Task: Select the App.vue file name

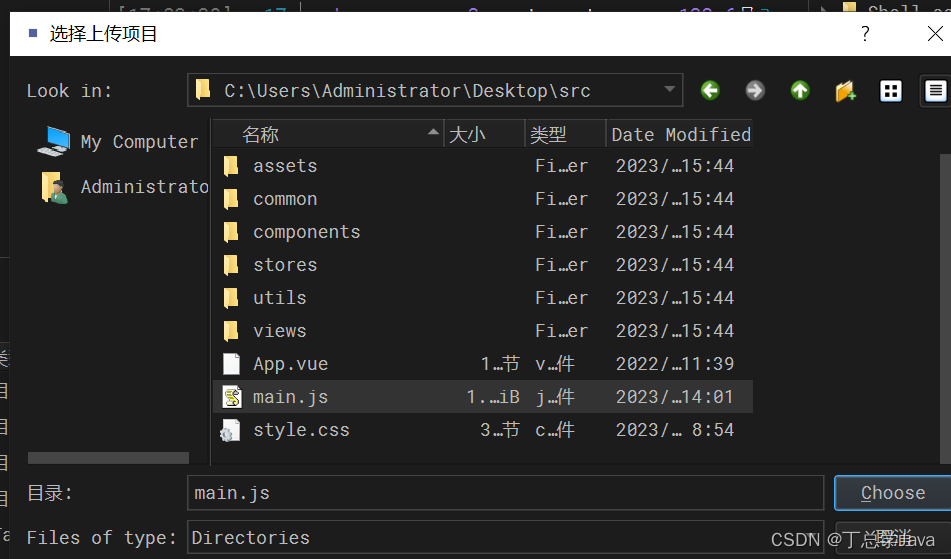Action: pyautogui.click(x=291, y=364)
